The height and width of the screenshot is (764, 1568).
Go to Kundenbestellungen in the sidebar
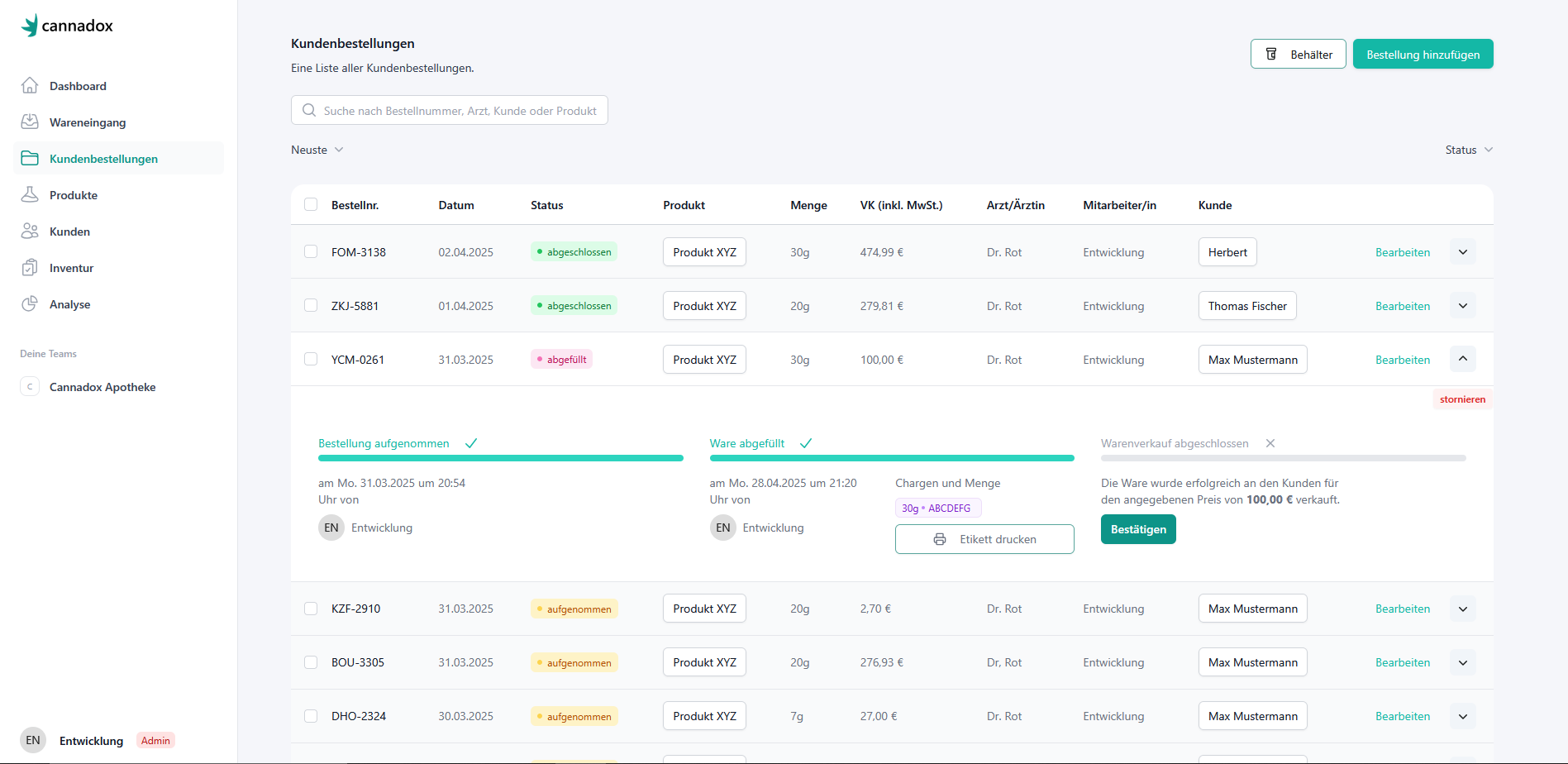coord(103,159)
